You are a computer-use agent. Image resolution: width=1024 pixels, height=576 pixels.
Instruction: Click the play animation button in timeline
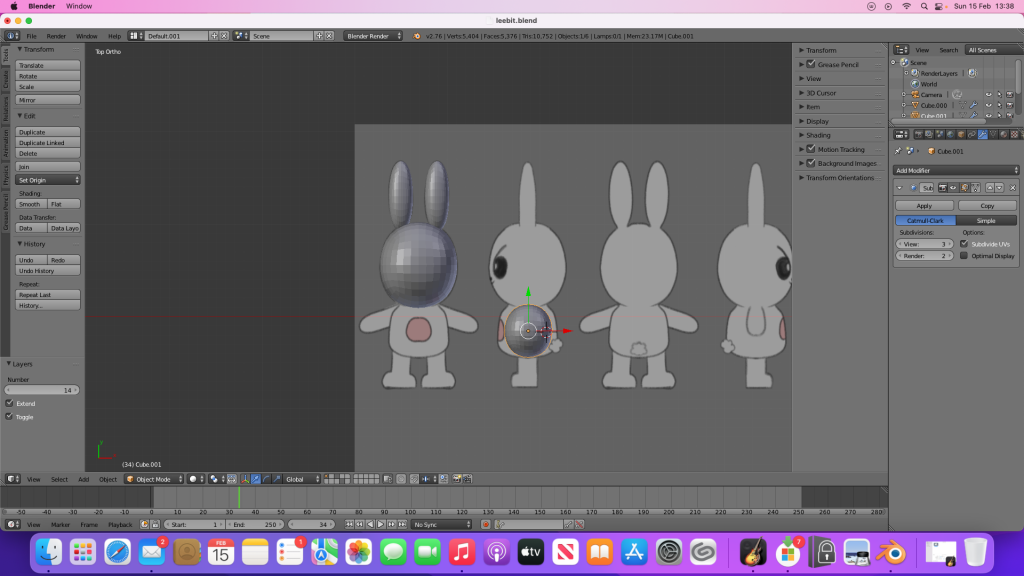[379, 524]
